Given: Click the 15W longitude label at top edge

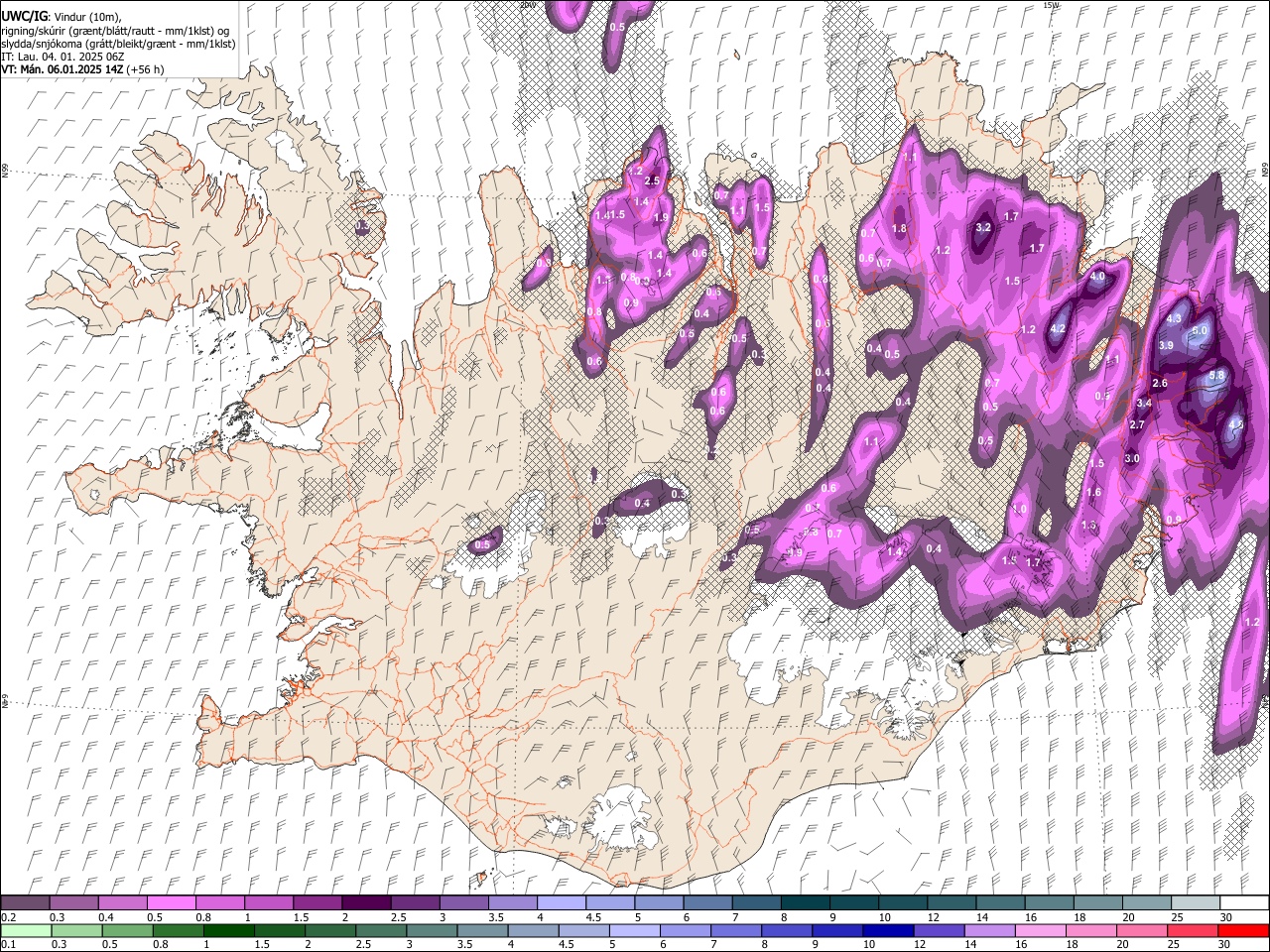Looking at the screenshot, I should (x=1051, y=5).
